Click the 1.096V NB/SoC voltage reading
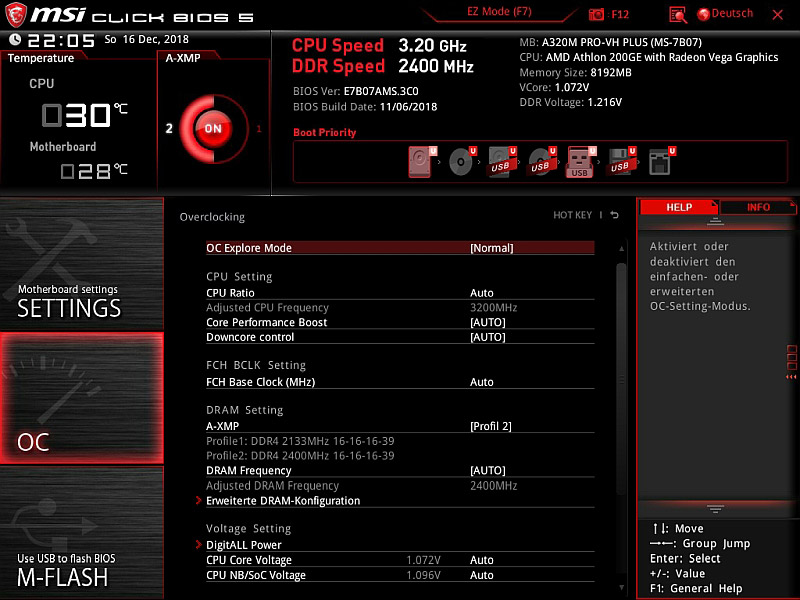 (423, 575)
